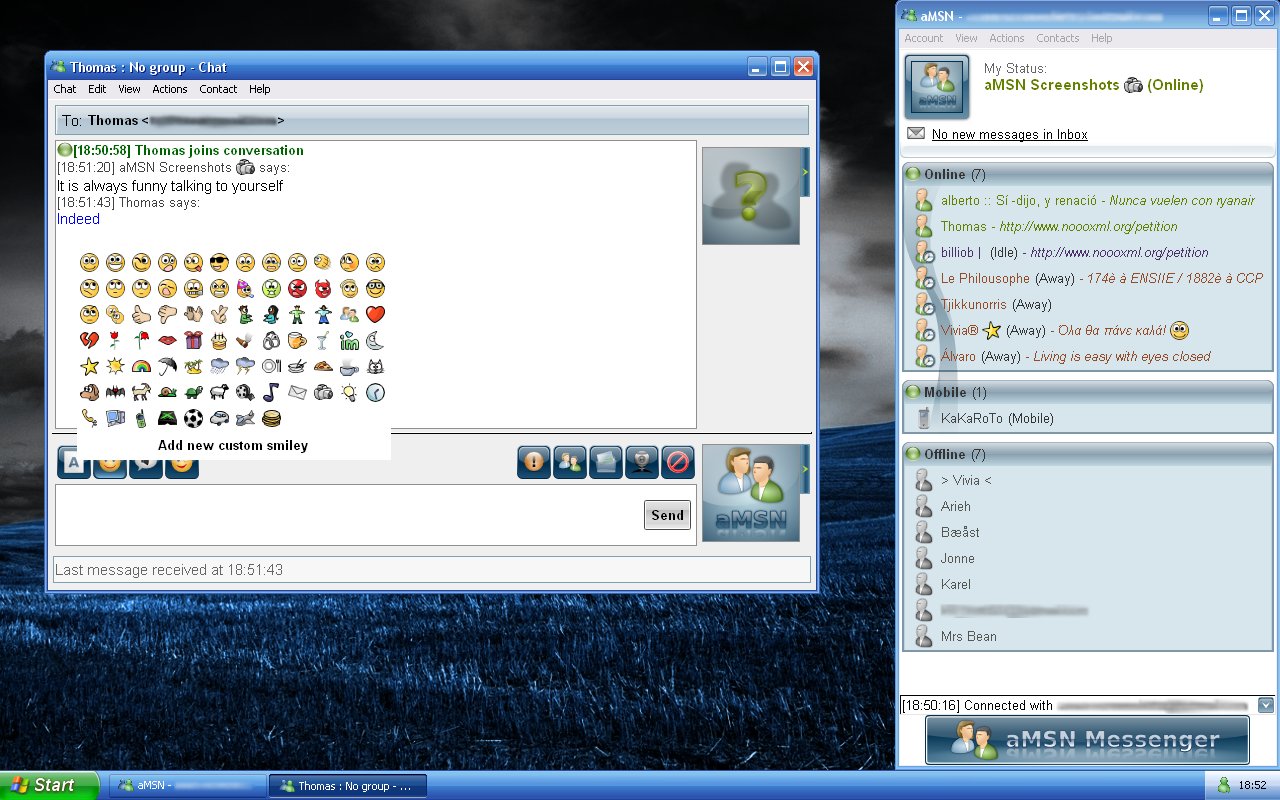Open the Help menu in the chat window
This screenshot has width=1280, height=800.
point(260,89)
